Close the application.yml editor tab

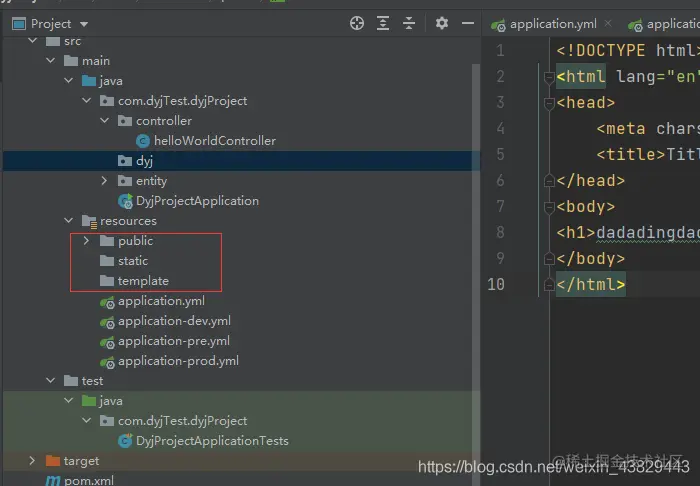[608, 23]
